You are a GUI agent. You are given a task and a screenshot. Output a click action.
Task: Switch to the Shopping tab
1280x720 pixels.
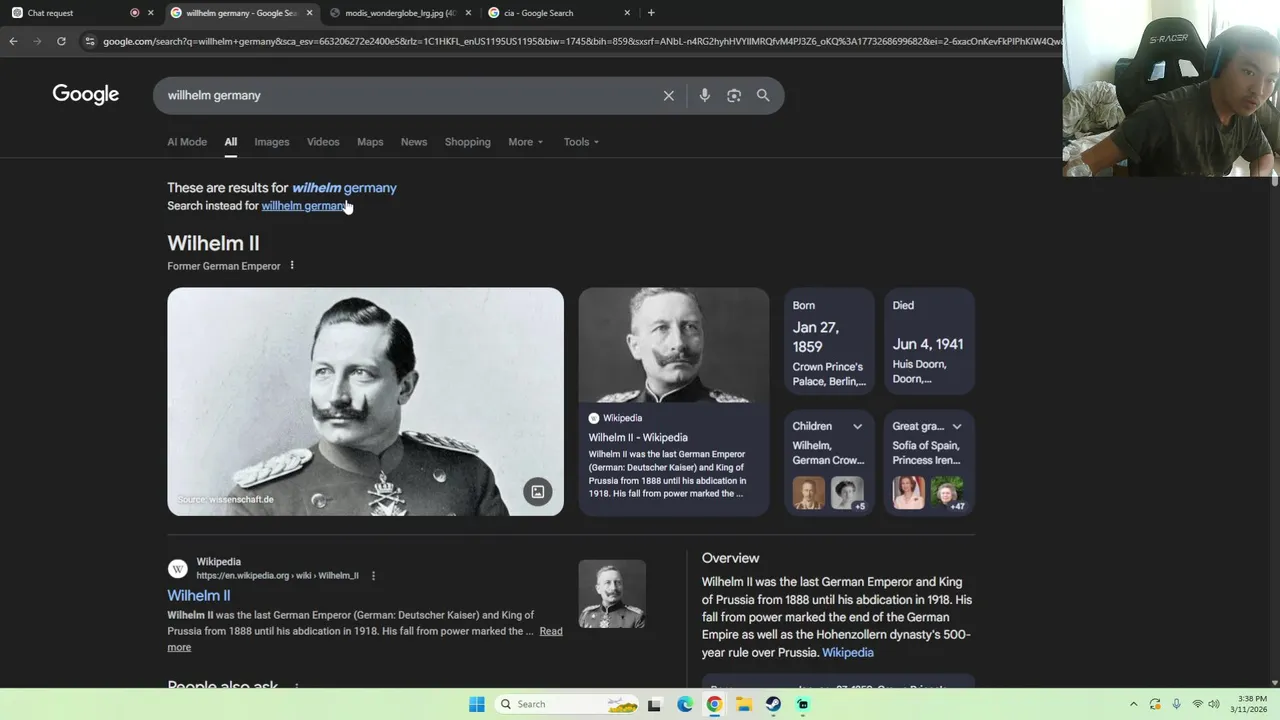tap(468, 142)
